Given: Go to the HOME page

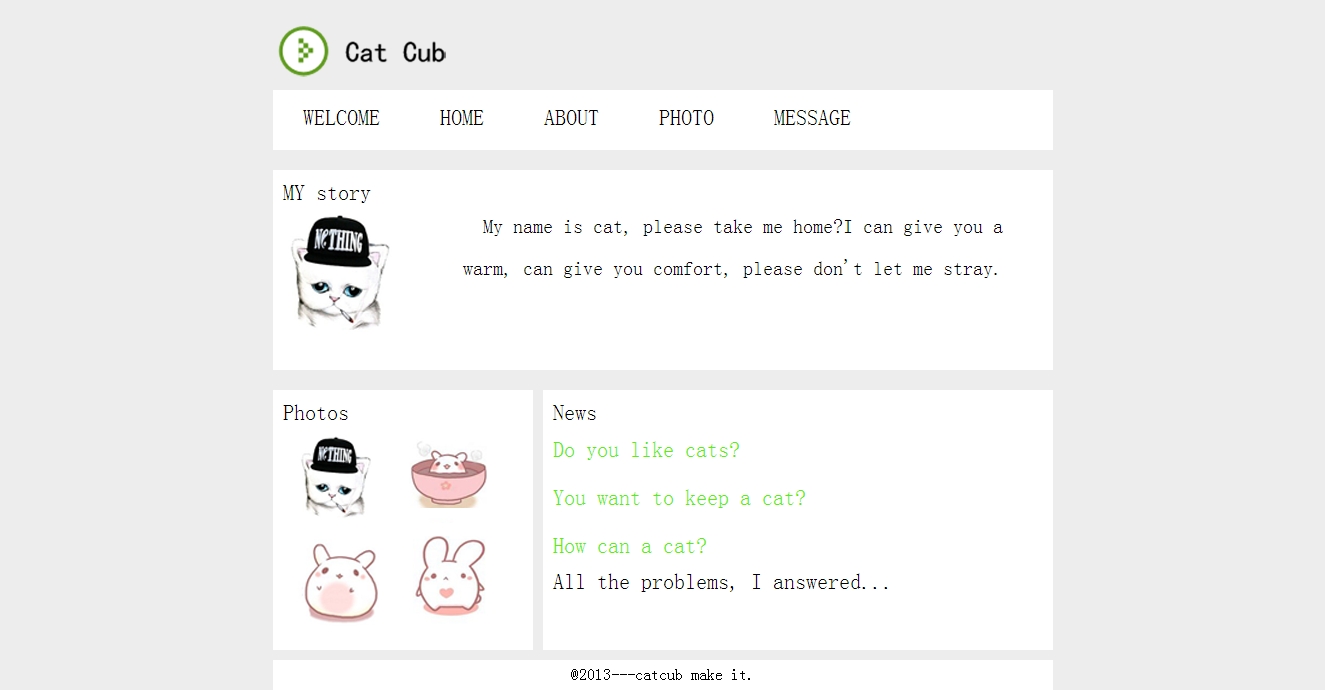Looking at the screenshot, I should click(x=461, y=118).
